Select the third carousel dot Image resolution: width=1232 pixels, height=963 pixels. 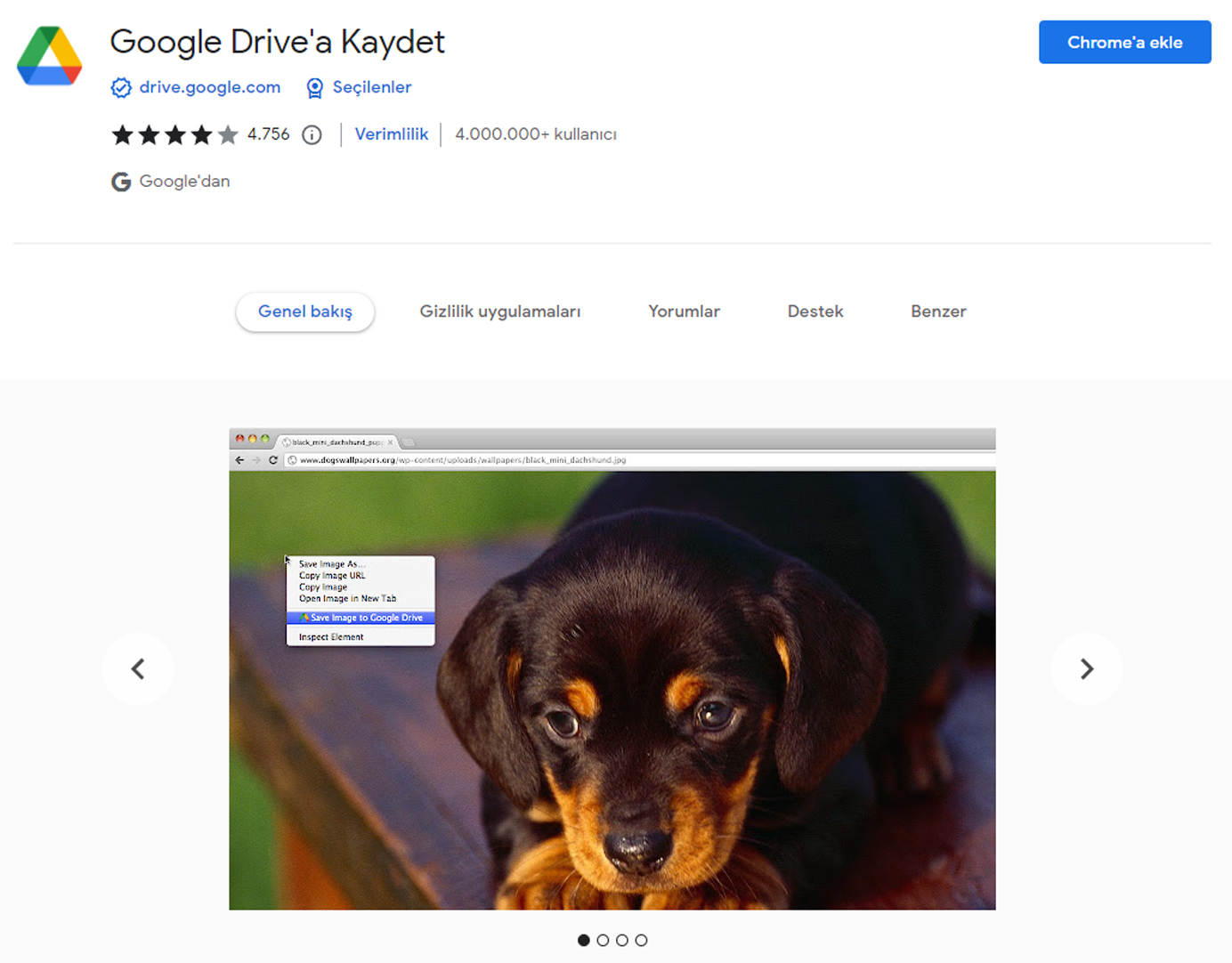click(622, 940)
